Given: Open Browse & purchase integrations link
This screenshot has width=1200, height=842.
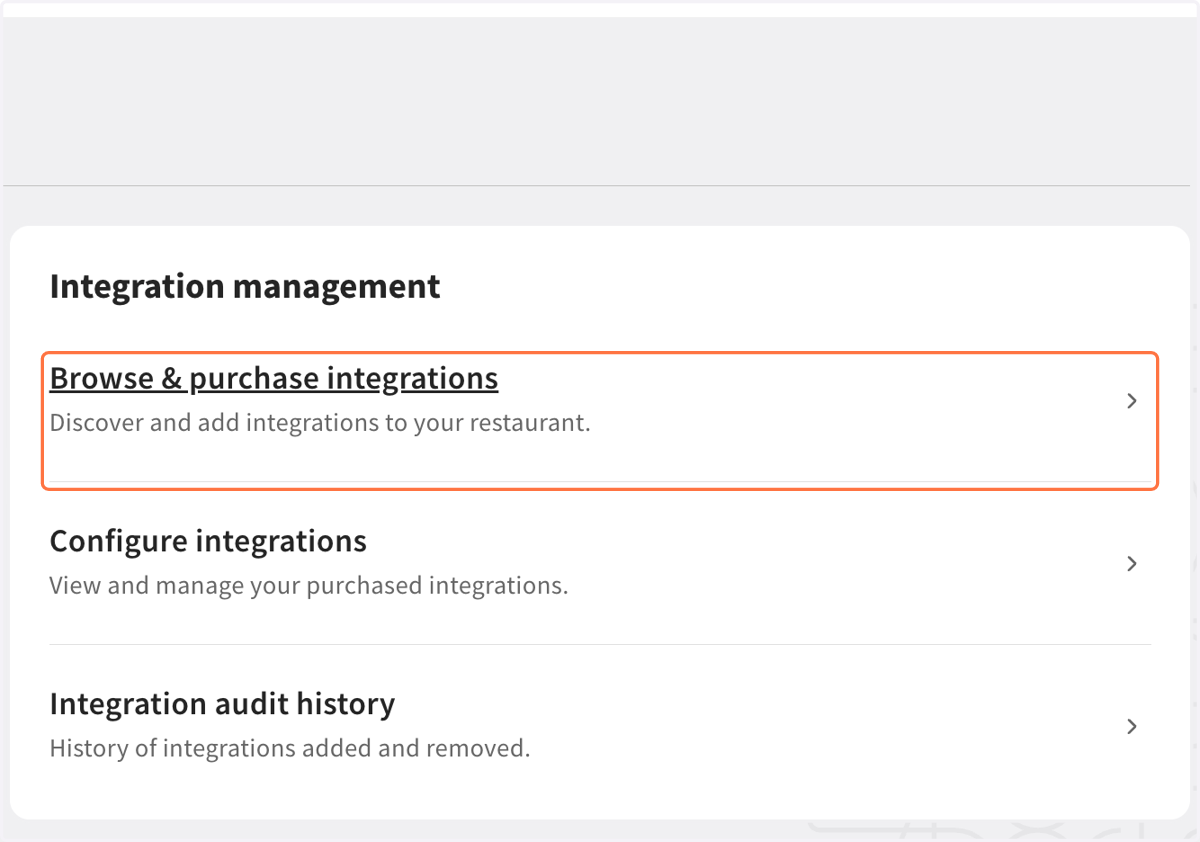Looking at the screenshot, I should (274, 378).
